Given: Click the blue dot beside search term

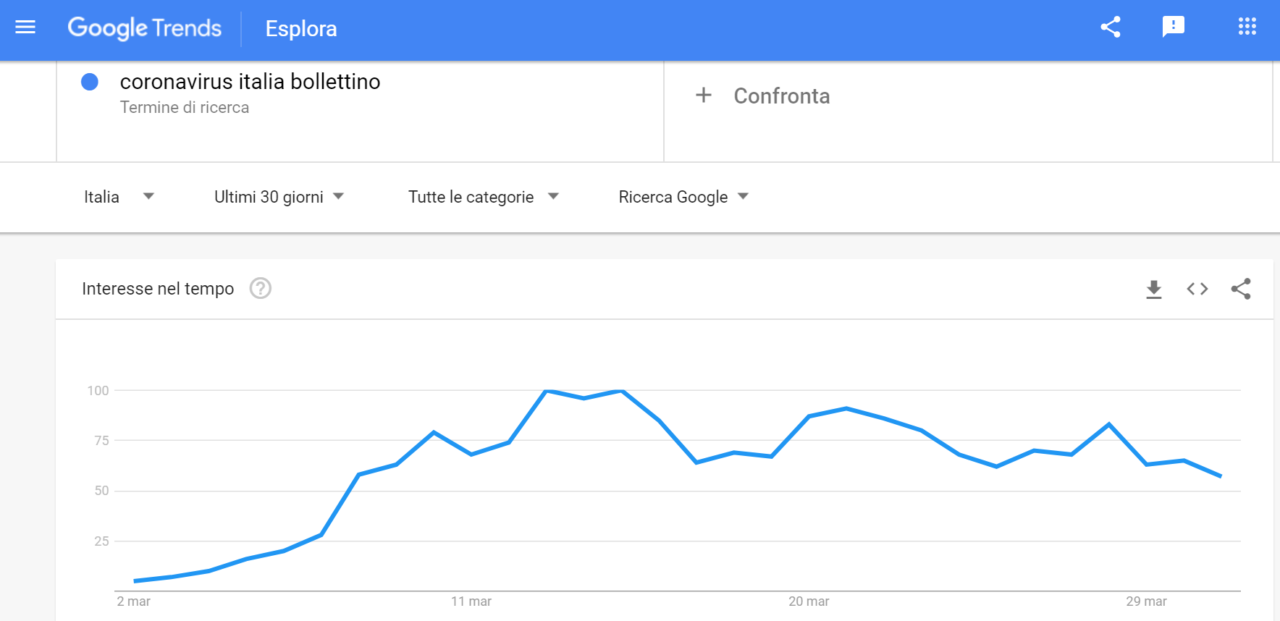Looking at the screenshot, I should click(x=90, y=83).
